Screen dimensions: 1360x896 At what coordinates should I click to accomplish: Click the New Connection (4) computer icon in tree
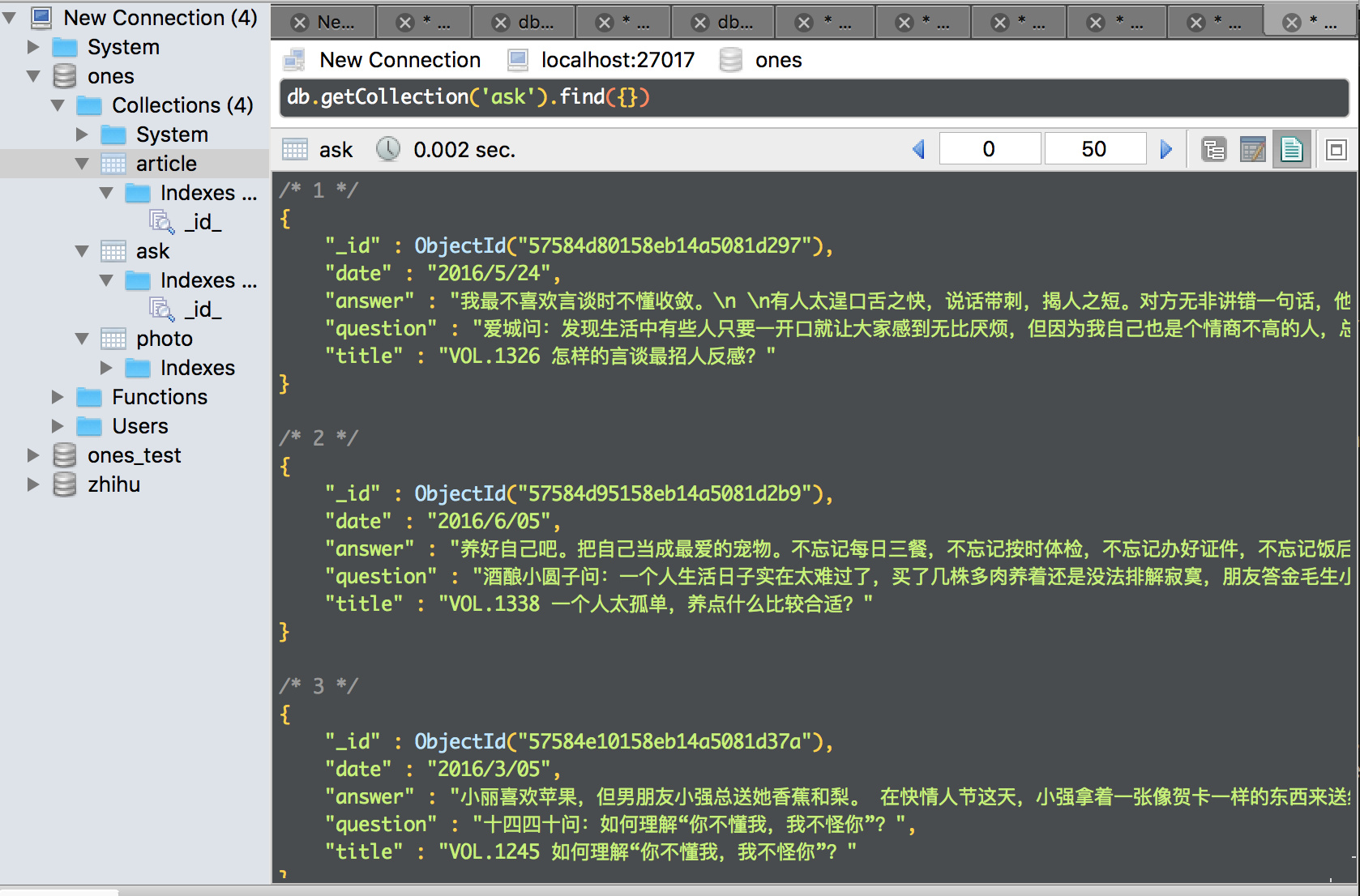(41, 18)
